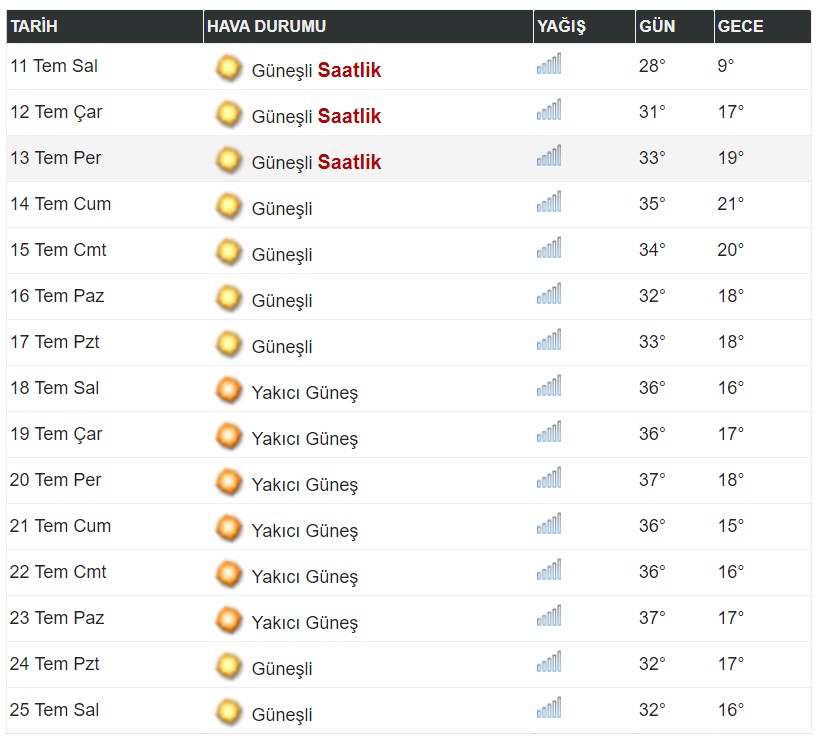This screenshot has height=741, width=818.
Task: Click the YAĞIŞ column header
Action: [x=584, y=26]
